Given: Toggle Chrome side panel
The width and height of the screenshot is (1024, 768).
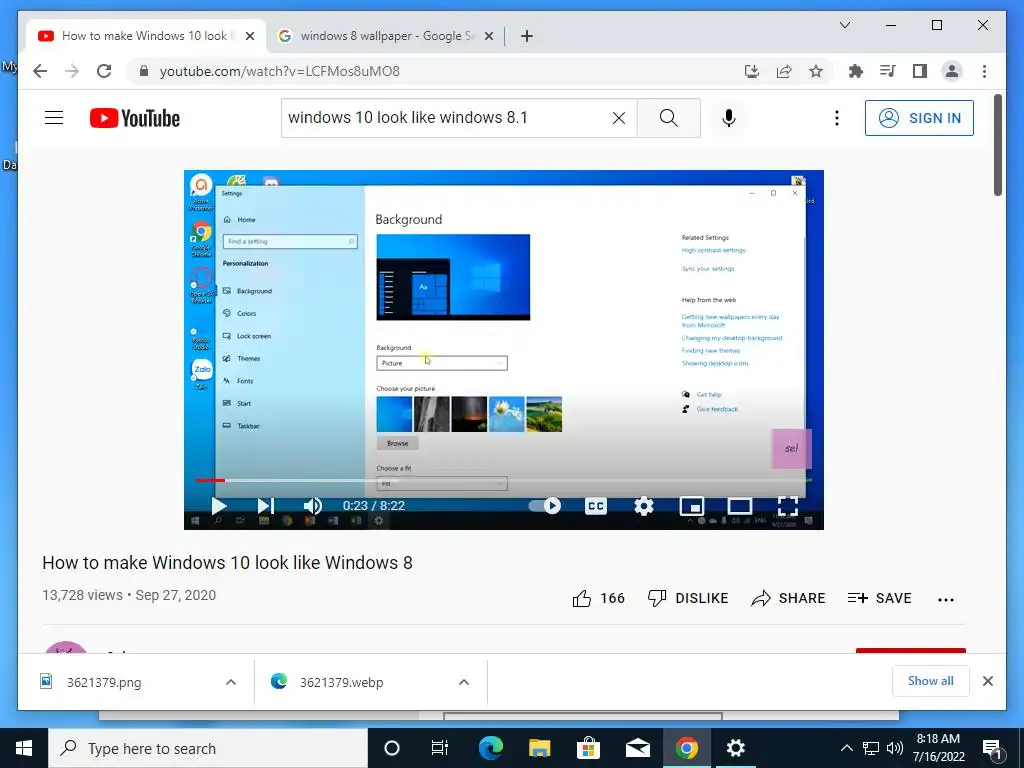Looking at the screenshot, I should coord(920,71).
